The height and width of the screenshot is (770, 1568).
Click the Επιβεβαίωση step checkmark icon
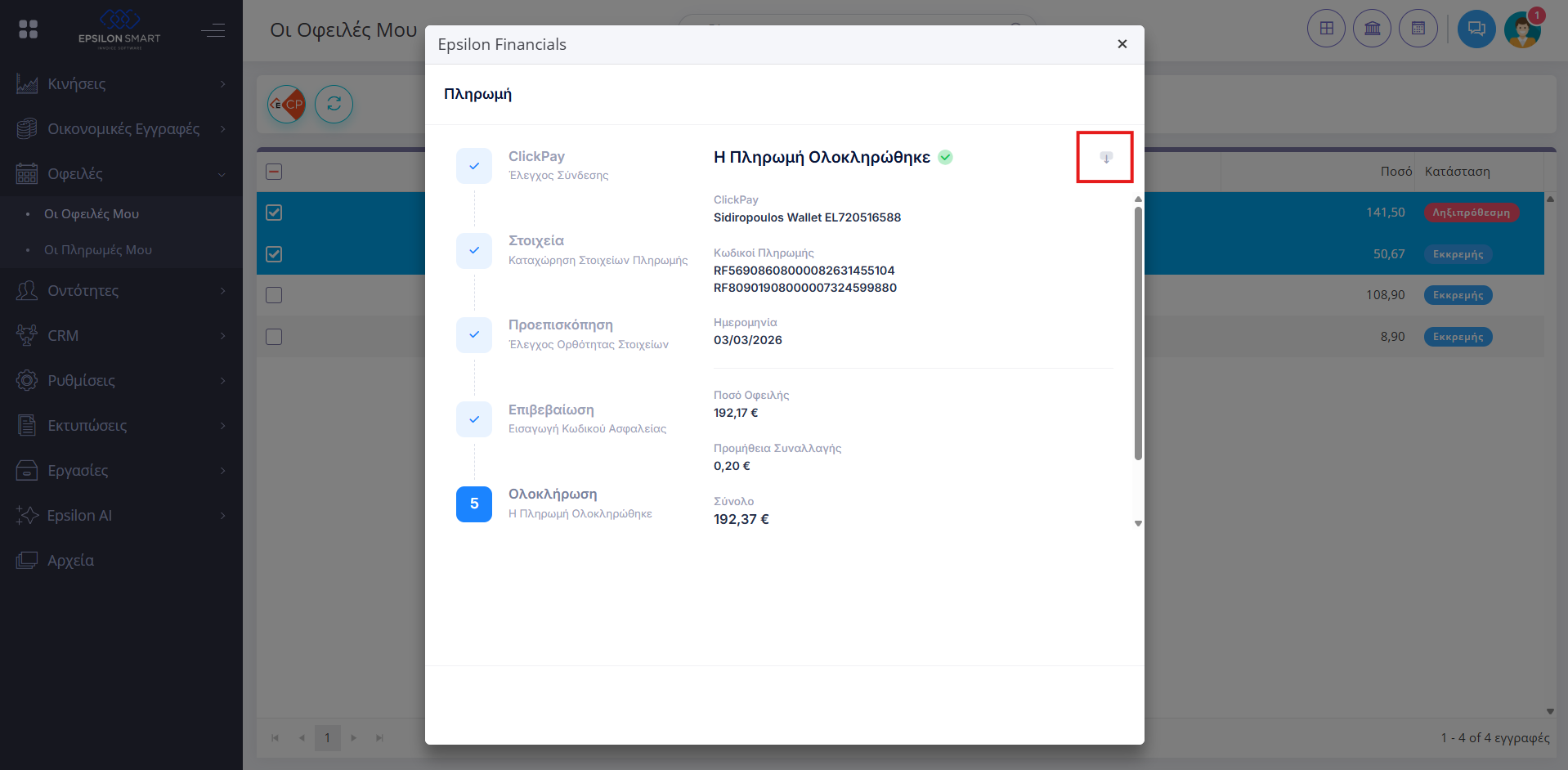coord(474,419)
